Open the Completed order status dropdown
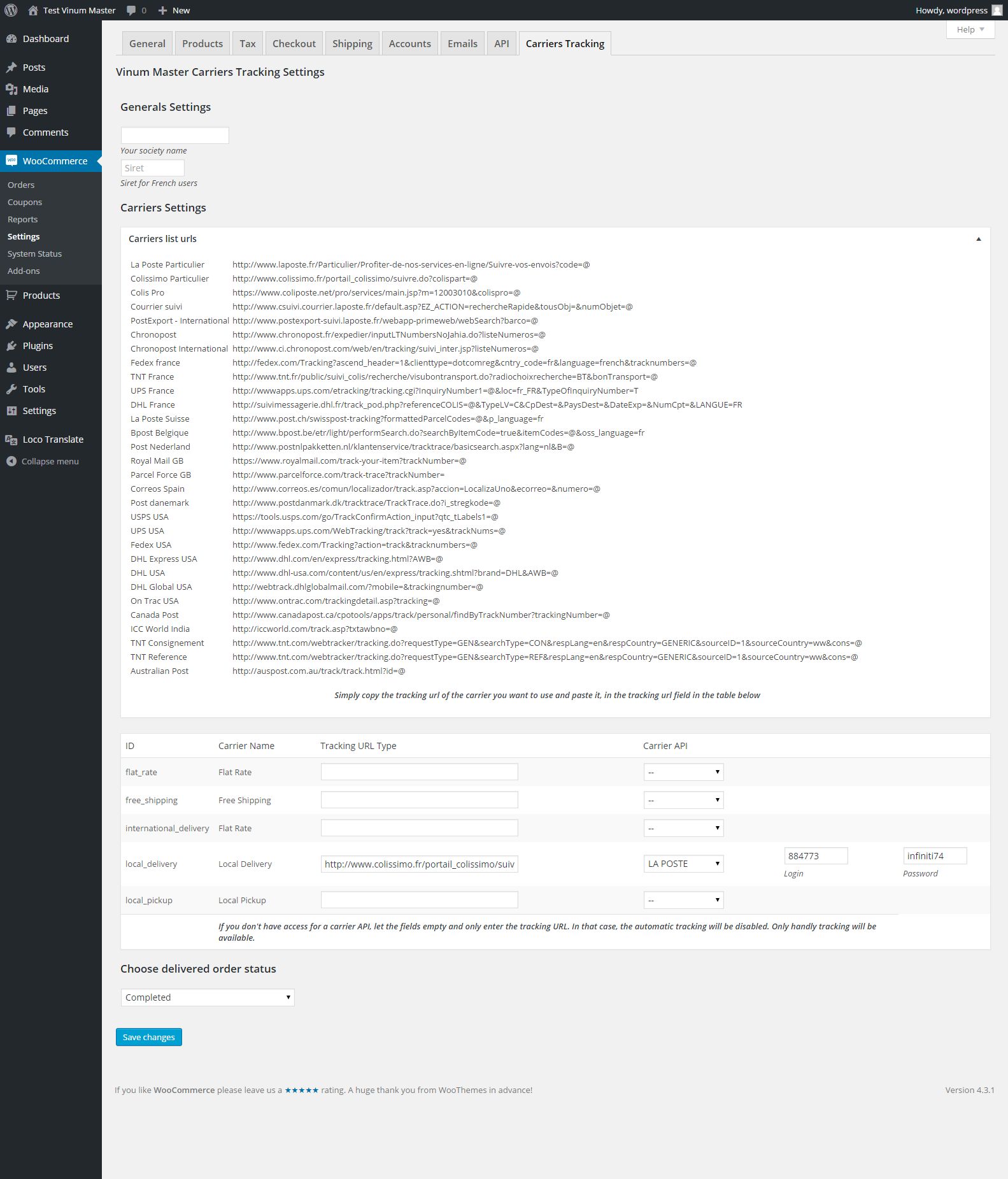 click(208, 997)
